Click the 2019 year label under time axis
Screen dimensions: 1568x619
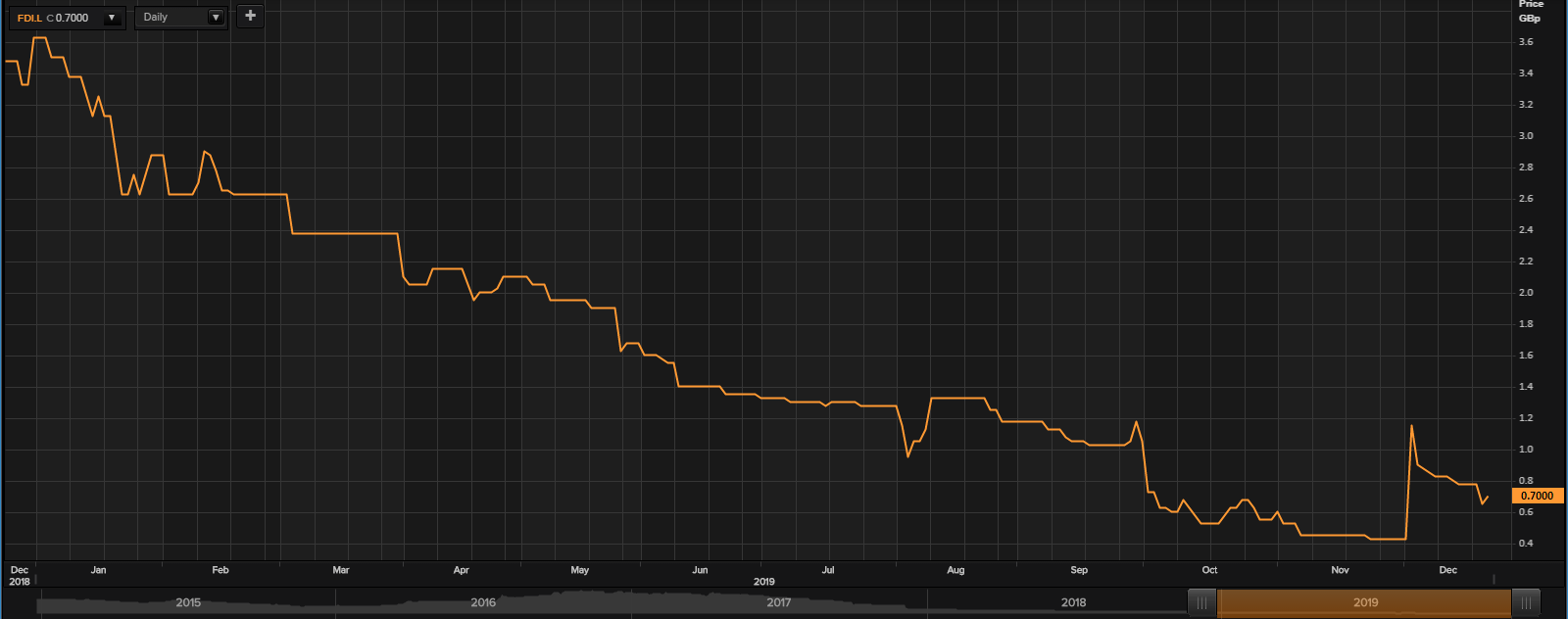click(x=764, y=582)
